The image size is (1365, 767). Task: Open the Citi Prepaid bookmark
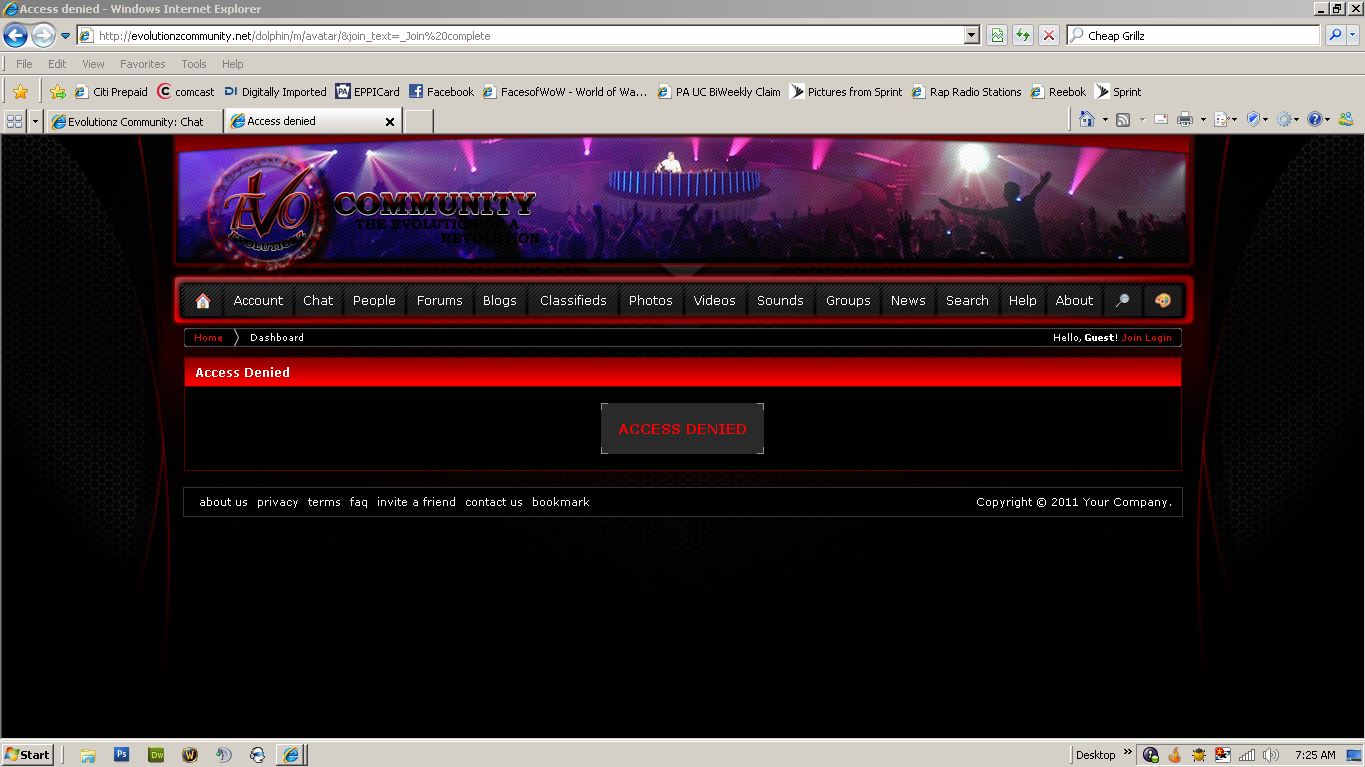pos(111,92)
